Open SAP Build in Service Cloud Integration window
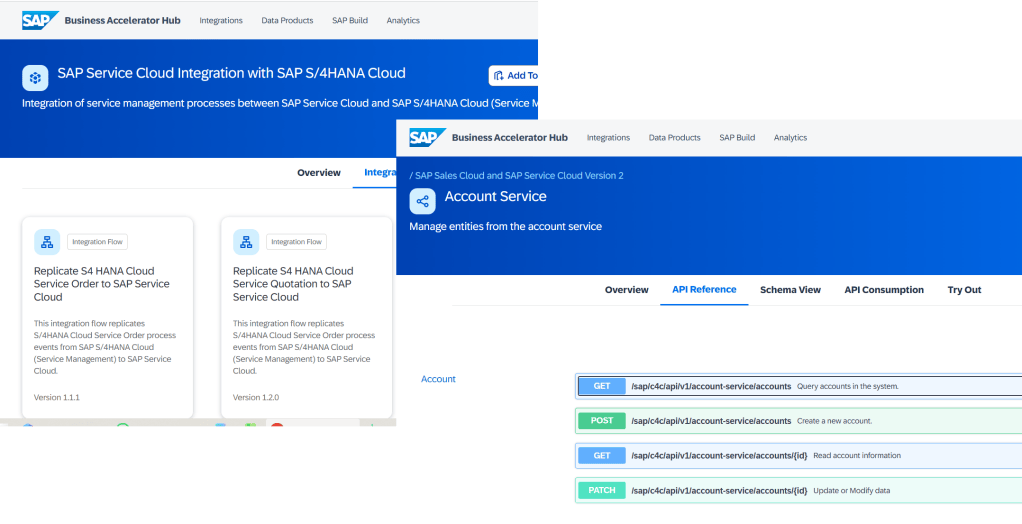The height and width of the screenshot is (524, 1022). [350, 20]
